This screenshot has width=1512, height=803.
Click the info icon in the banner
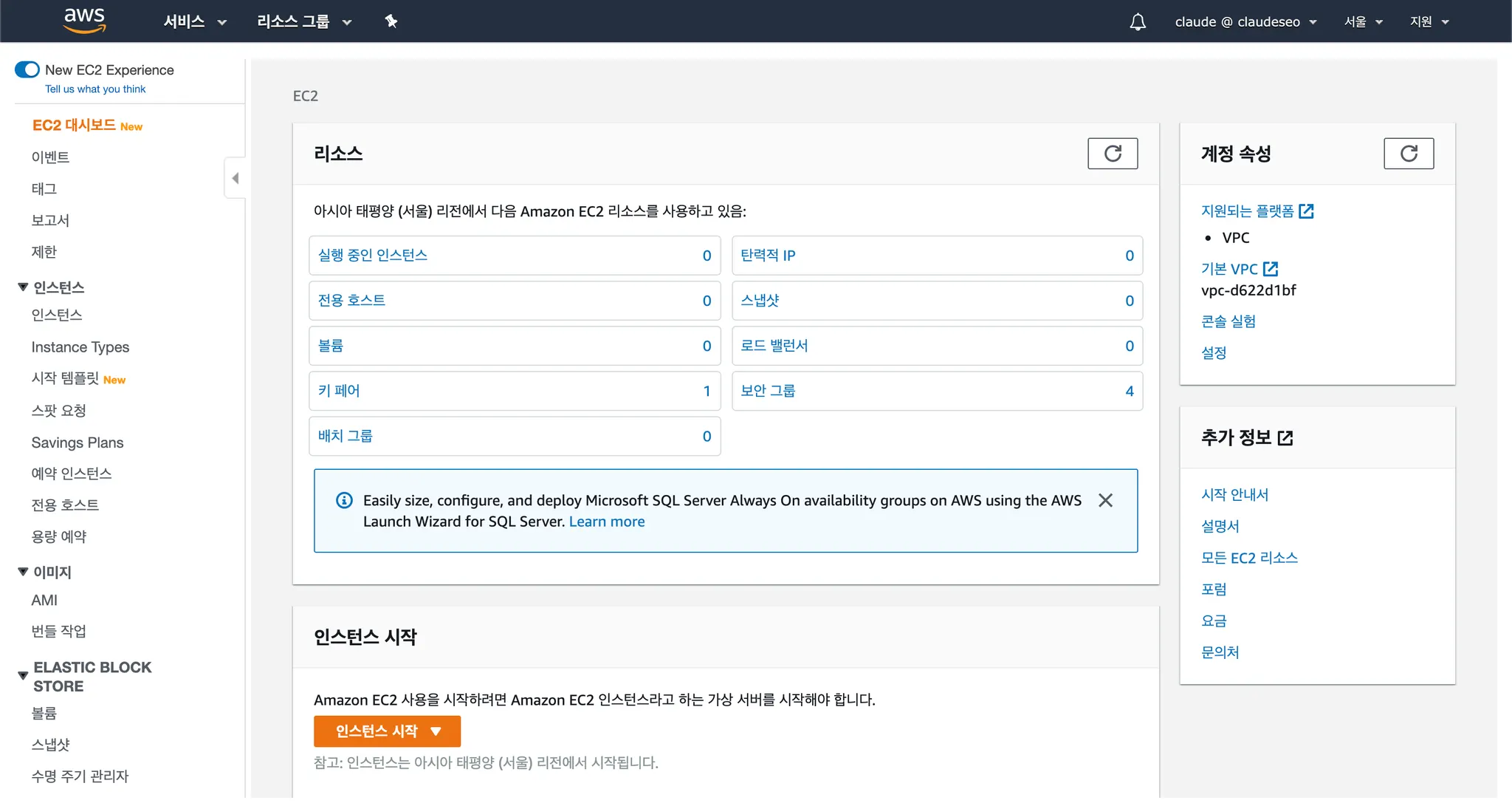pyautogui.click(x=344, y=501)
